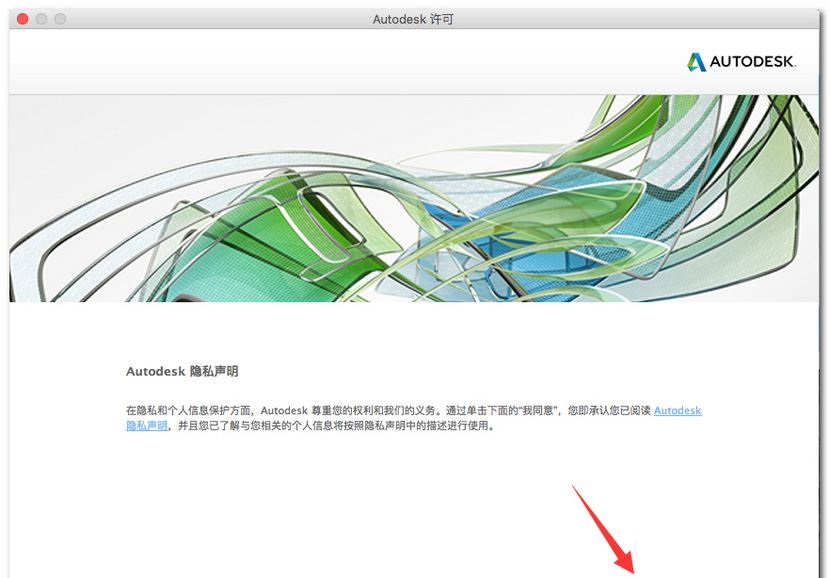Open the blue Autodesk 隐私声明 hyperlink
The height and width of the screenshot is (578, 830).
click(678, 410)
